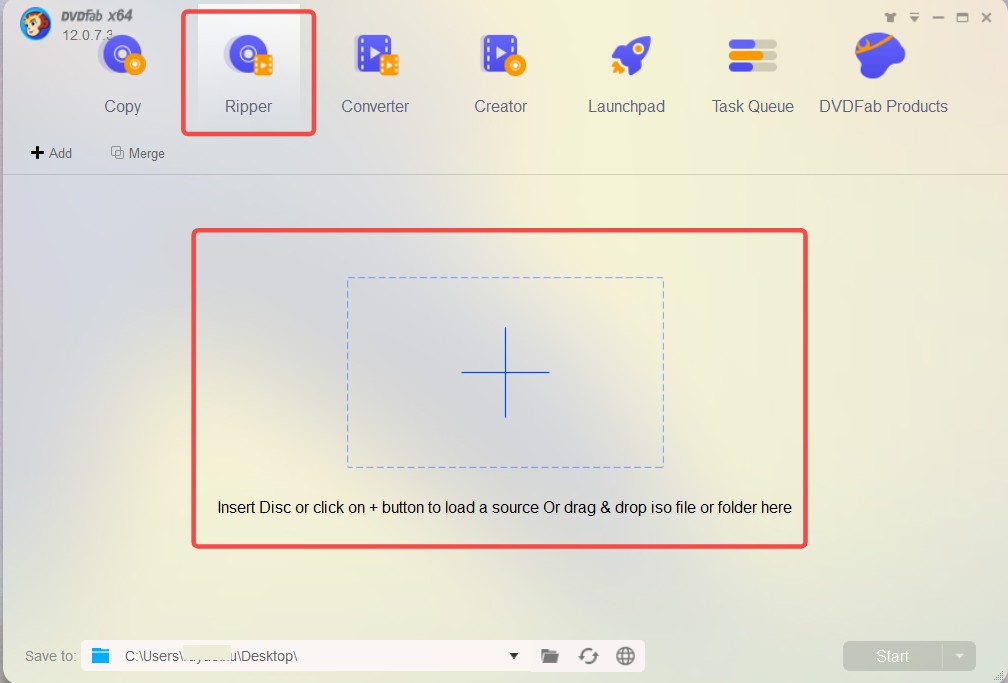
Task: Maximize the DVDFab window
Action: [962, 17]
